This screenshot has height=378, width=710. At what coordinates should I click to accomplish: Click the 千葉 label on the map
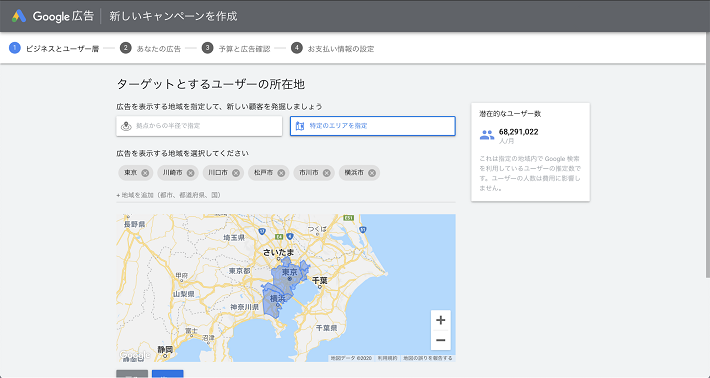pos(320,281)
